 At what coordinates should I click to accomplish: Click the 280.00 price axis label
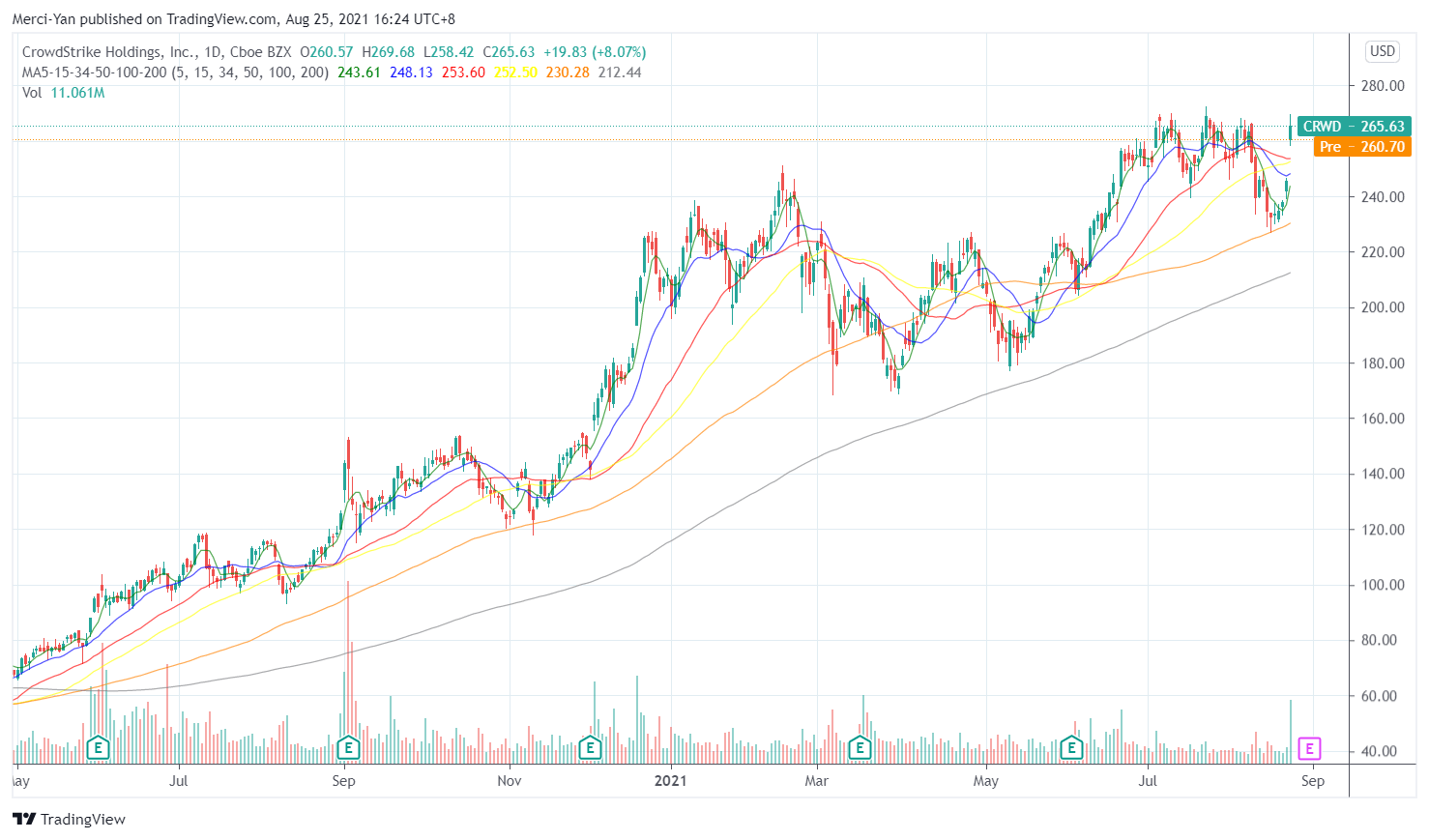[1383, 86]
